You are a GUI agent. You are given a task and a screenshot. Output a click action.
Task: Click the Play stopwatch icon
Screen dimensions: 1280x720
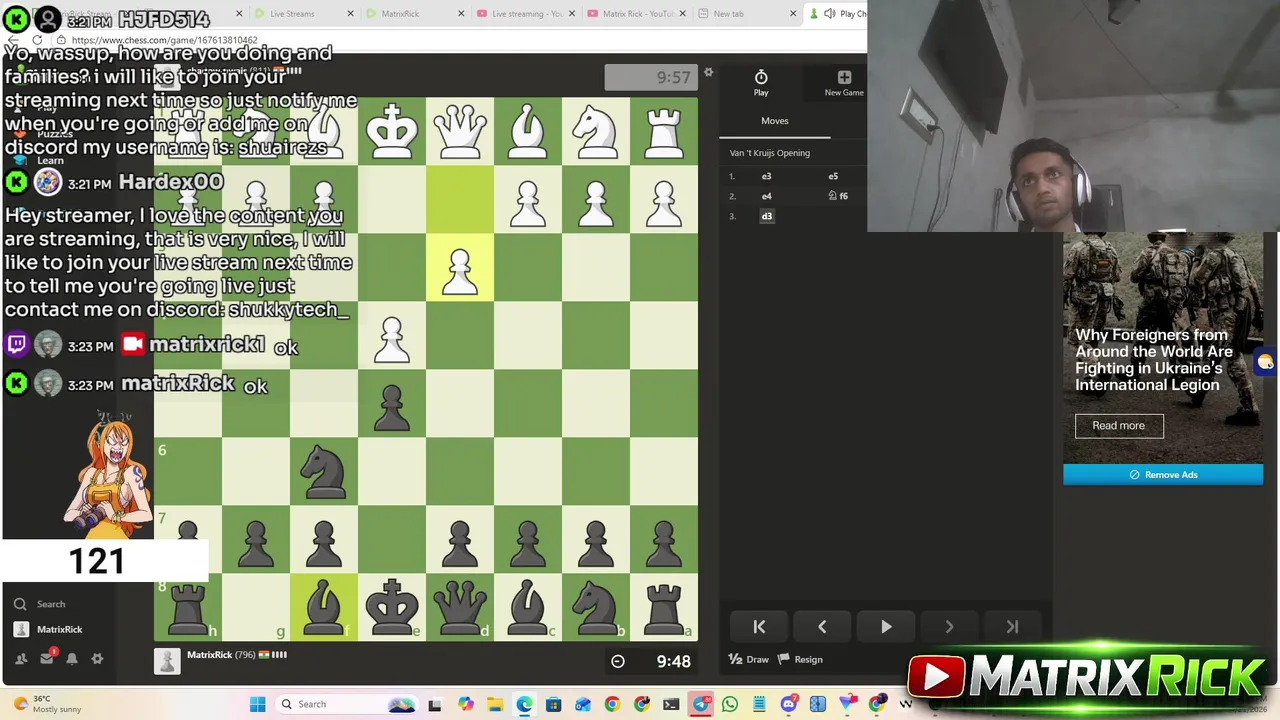point(761,77)
